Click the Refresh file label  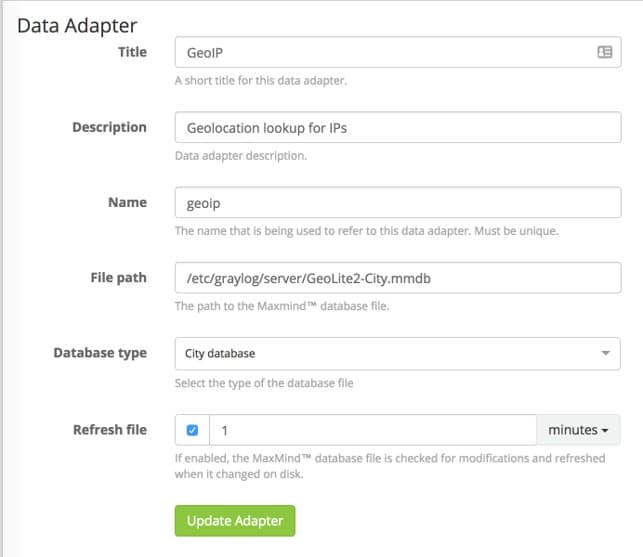(110, 430)
